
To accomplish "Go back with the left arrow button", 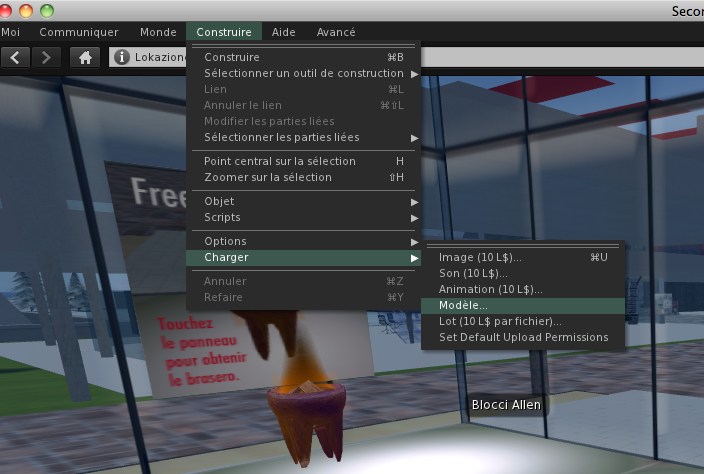I will (15, 57).
